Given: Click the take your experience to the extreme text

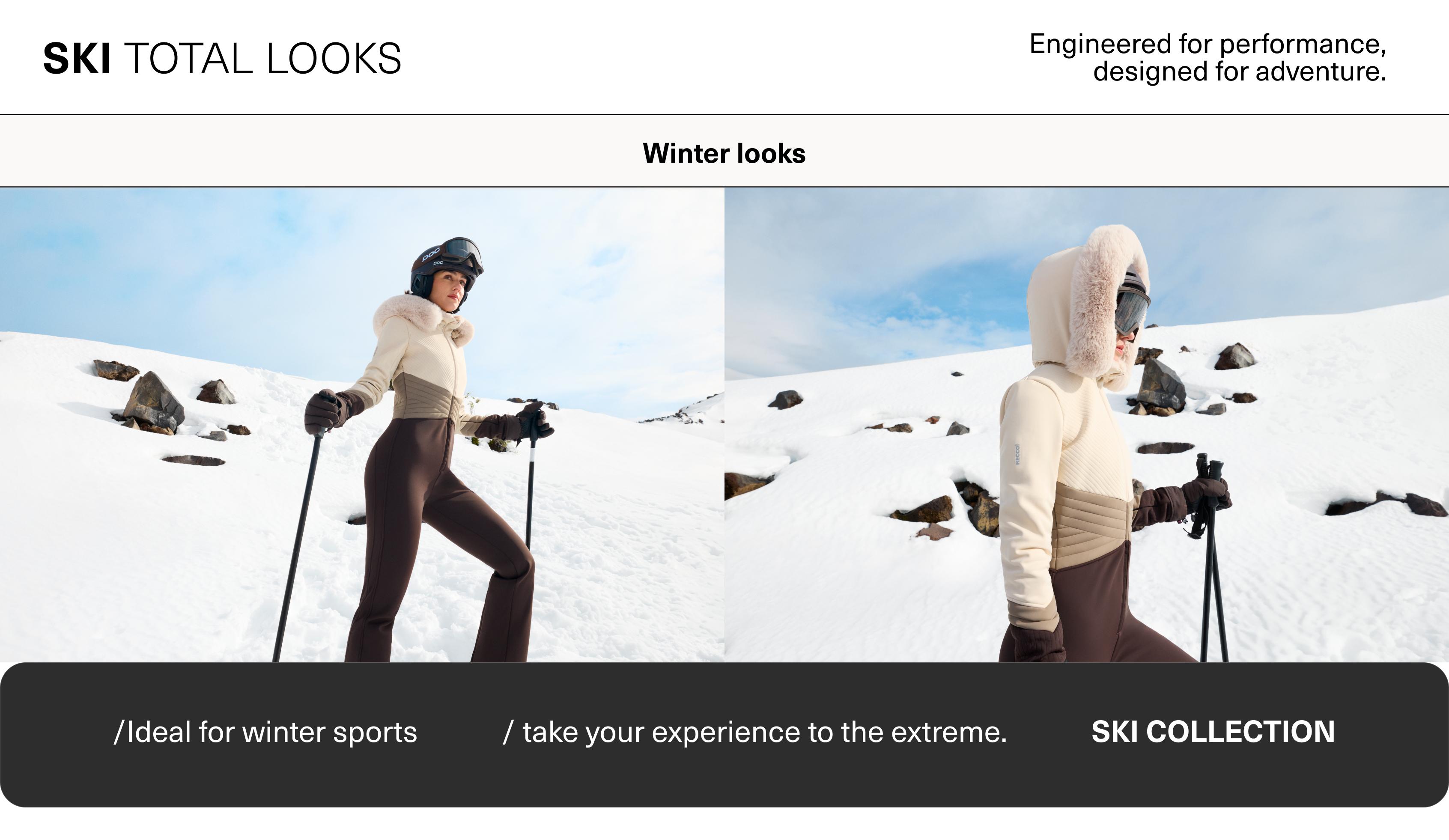Looking at the screenshot, I should pyautogui.click(x=755, y=733).
